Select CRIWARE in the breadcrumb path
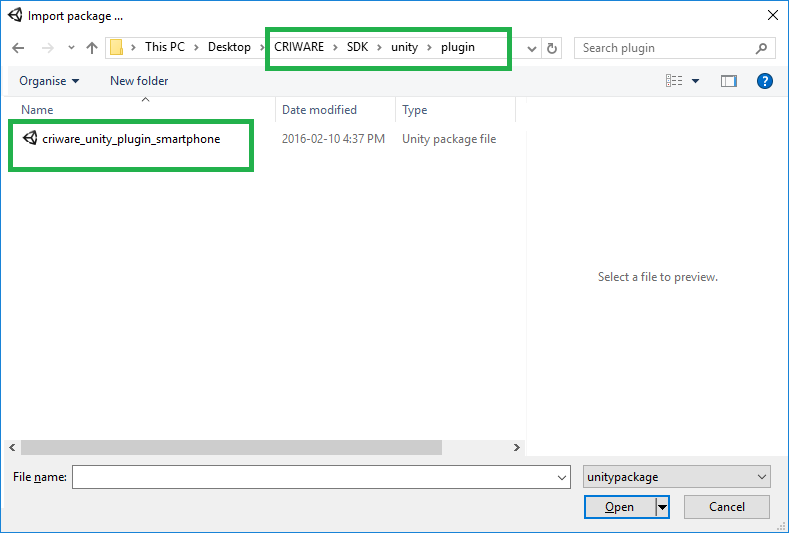This screenshot has width=789, height=533. point(299,47)
